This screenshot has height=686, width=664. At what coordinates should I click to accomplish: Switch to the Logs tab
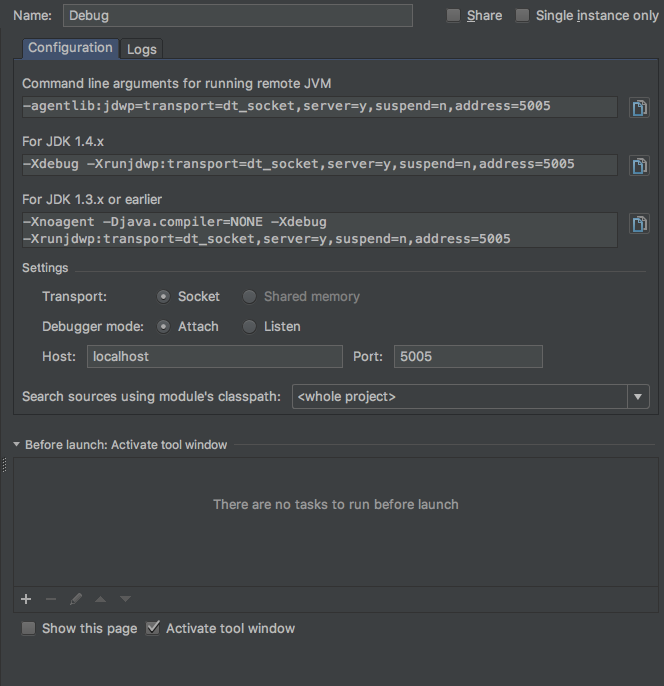pyautogui.click(x=141, y=49)
